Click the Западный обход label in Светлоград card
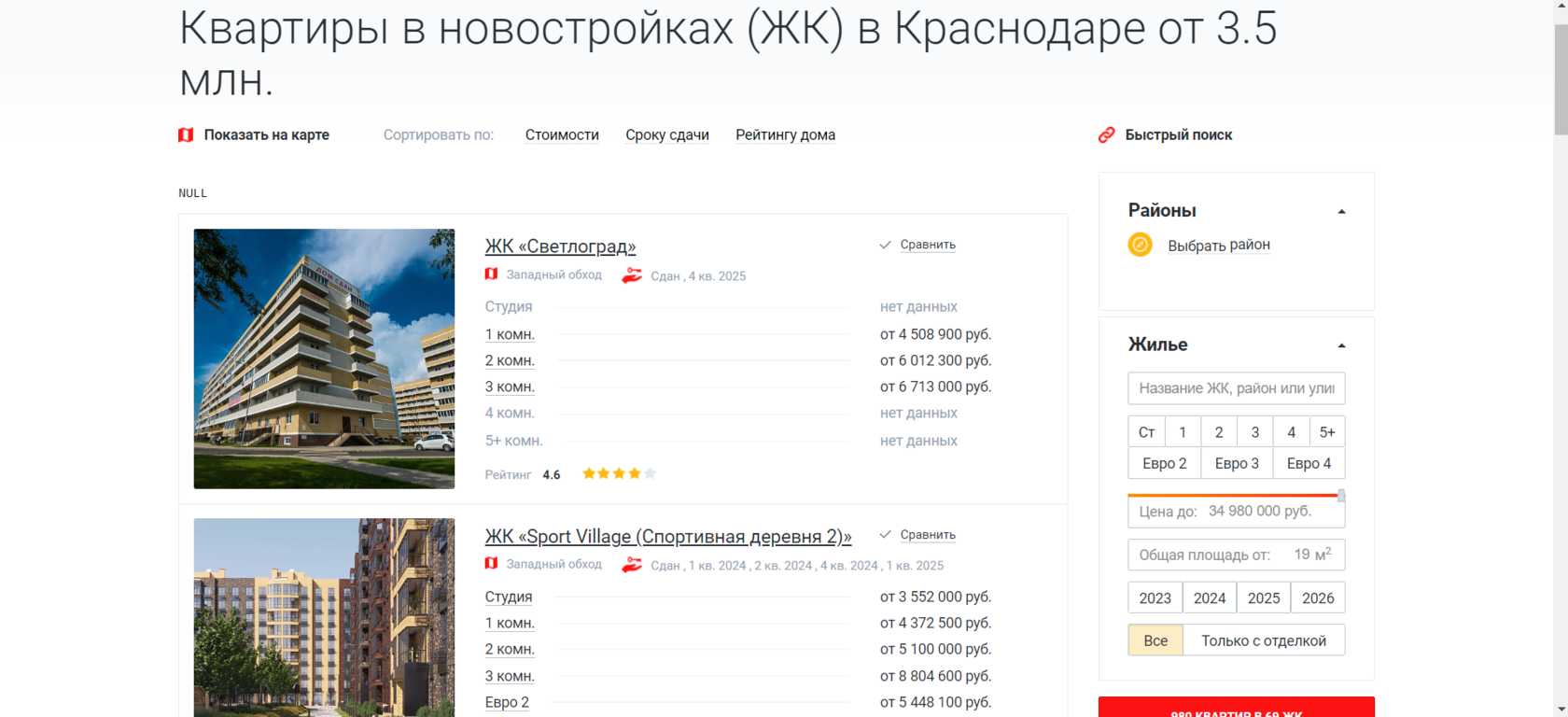1568x717 pixels. point(553,274)
